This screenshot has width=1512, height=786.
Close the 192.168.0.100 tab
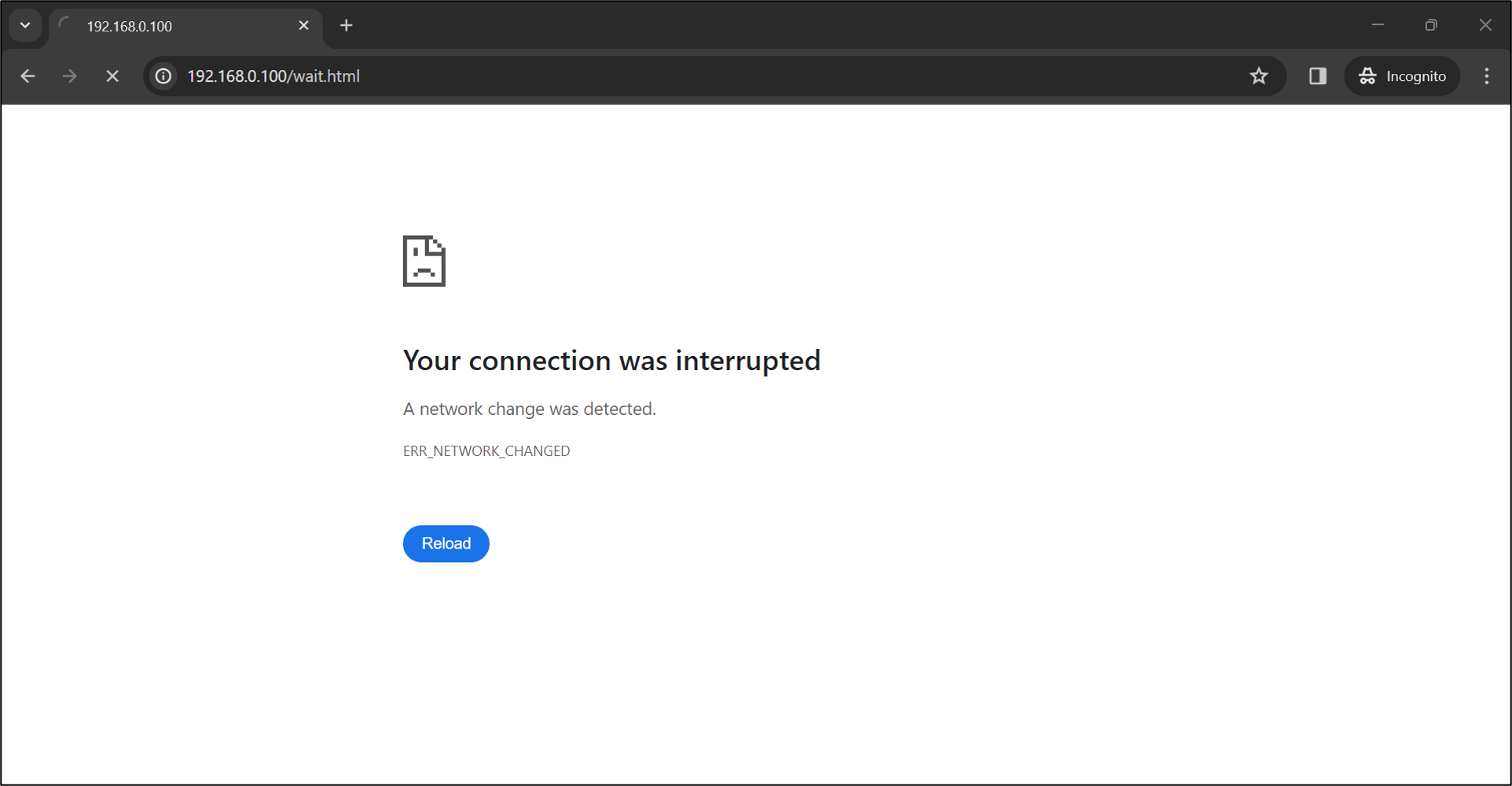[x=304, y=26]
